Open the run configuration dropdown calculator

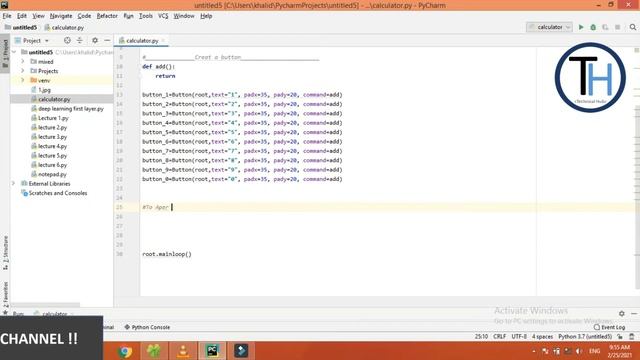[549, 27]
